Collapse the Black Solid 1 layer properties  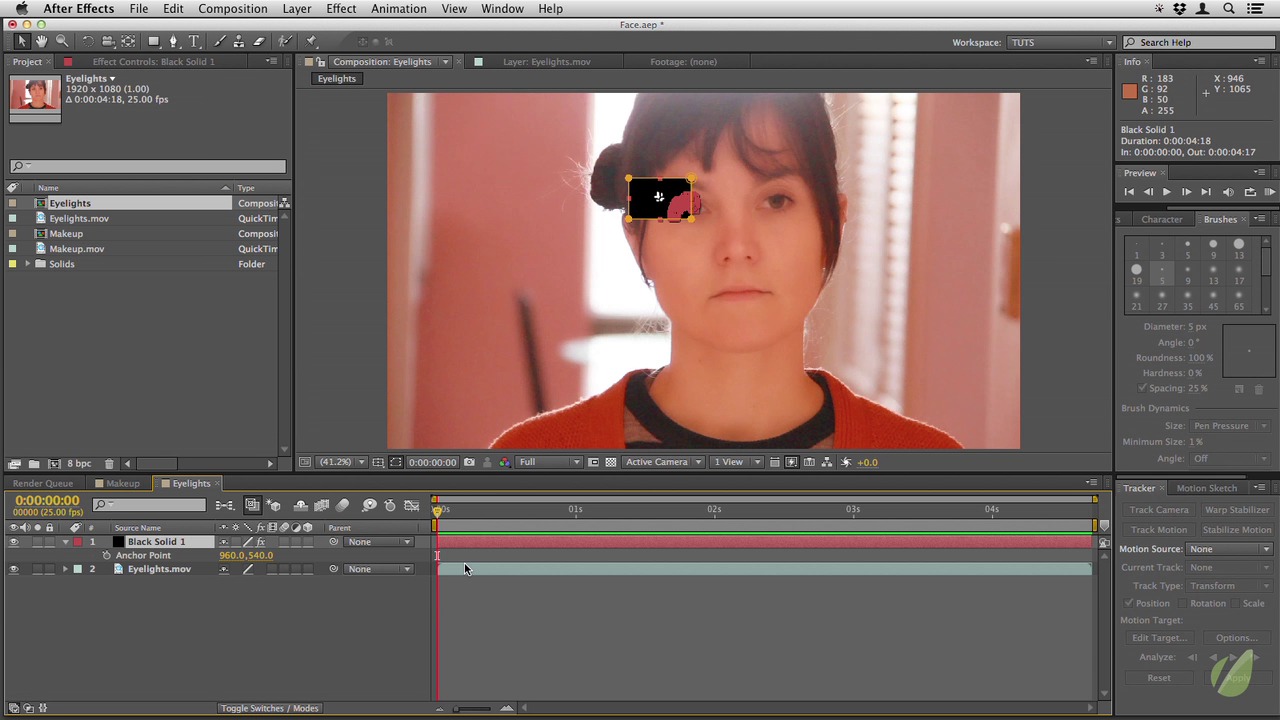coord(65,542)
